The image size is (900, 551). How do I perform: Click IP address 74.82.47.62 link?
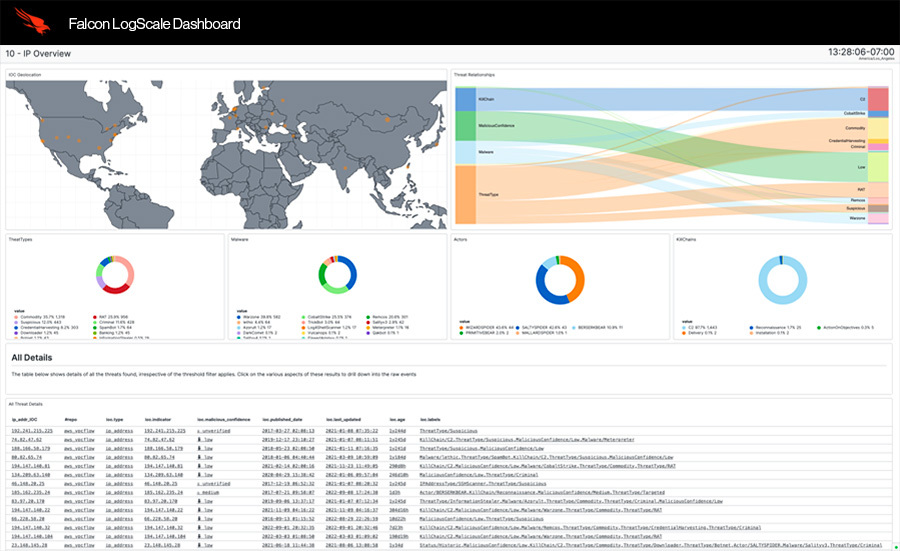tap(26, 439)
